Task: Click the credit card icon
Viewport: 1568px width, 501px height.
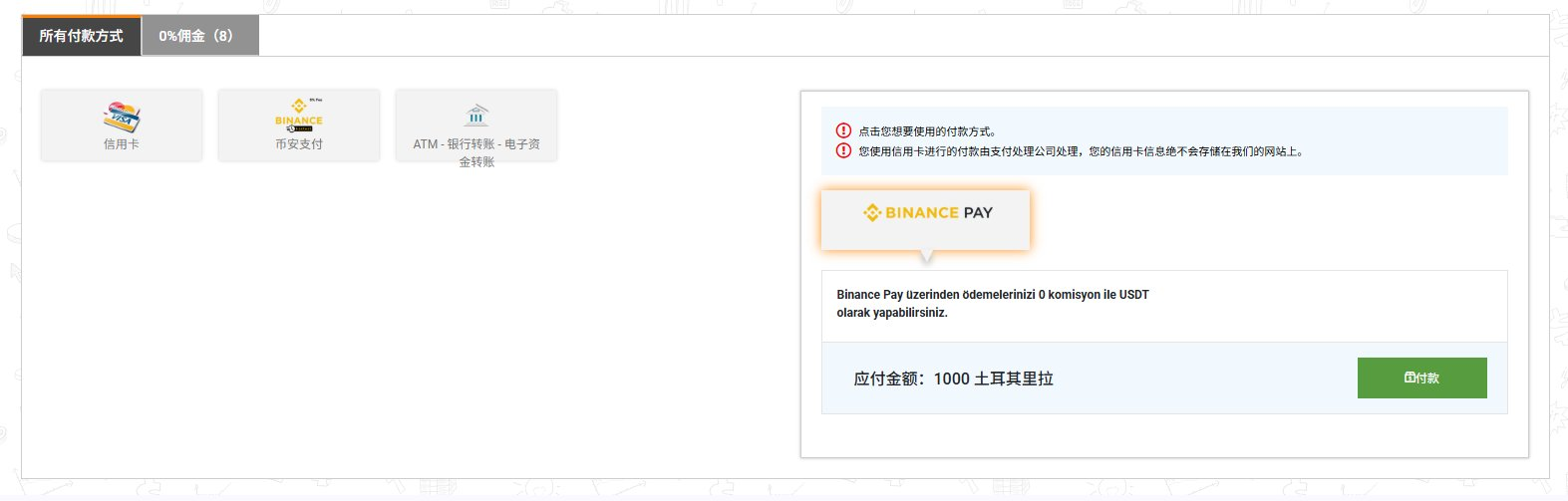Action: point(122,118)
